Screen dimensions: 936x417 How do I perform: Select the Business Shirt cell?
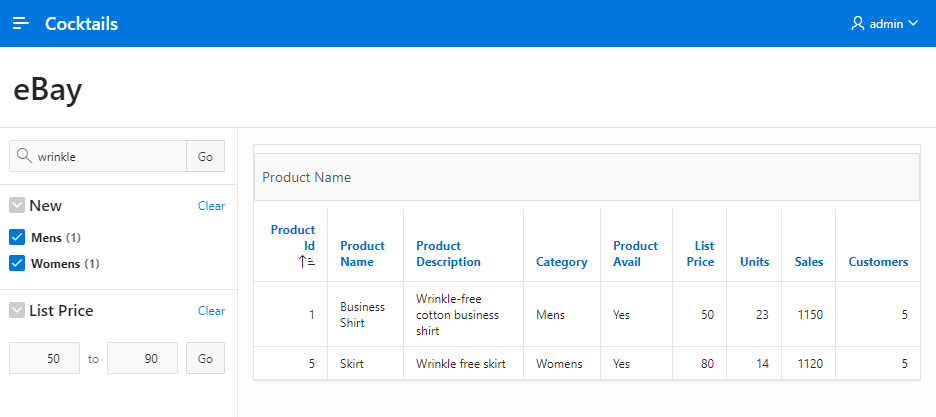[x=365, y=314]
